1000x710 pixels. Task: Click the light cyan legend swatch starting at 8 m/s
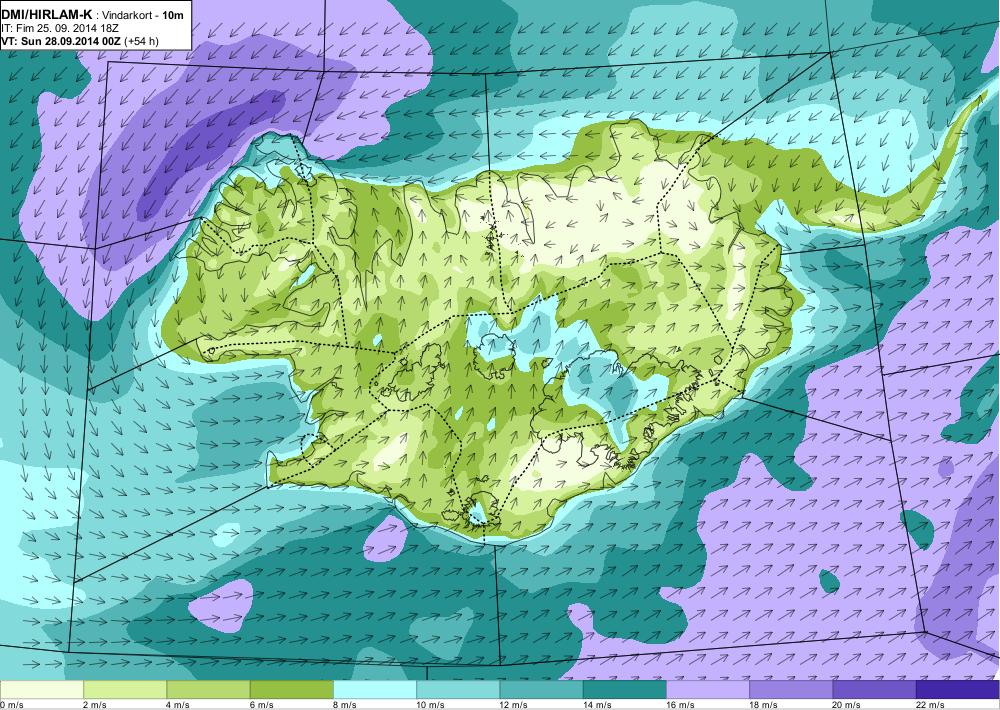coord(375,690)
